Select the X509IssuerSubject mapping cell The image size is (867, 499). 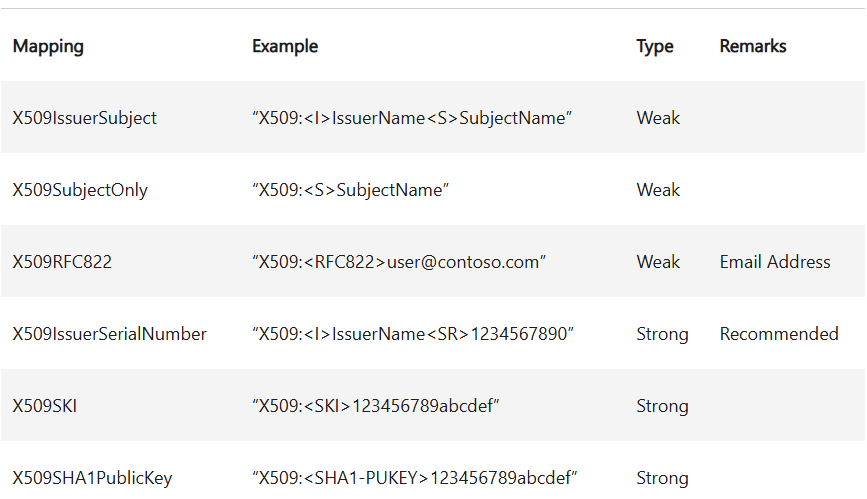coord(85,118)
